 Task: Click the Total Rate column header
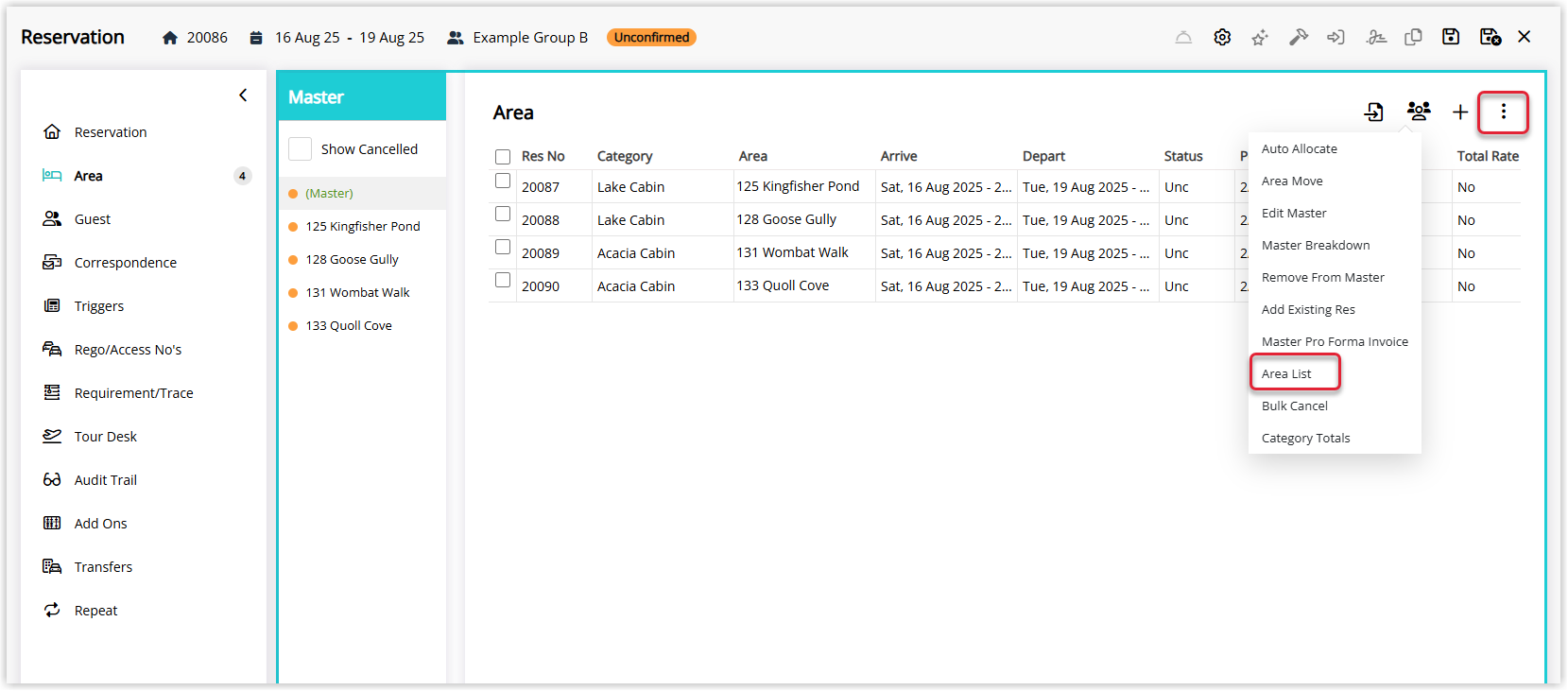coord(1488,157)
